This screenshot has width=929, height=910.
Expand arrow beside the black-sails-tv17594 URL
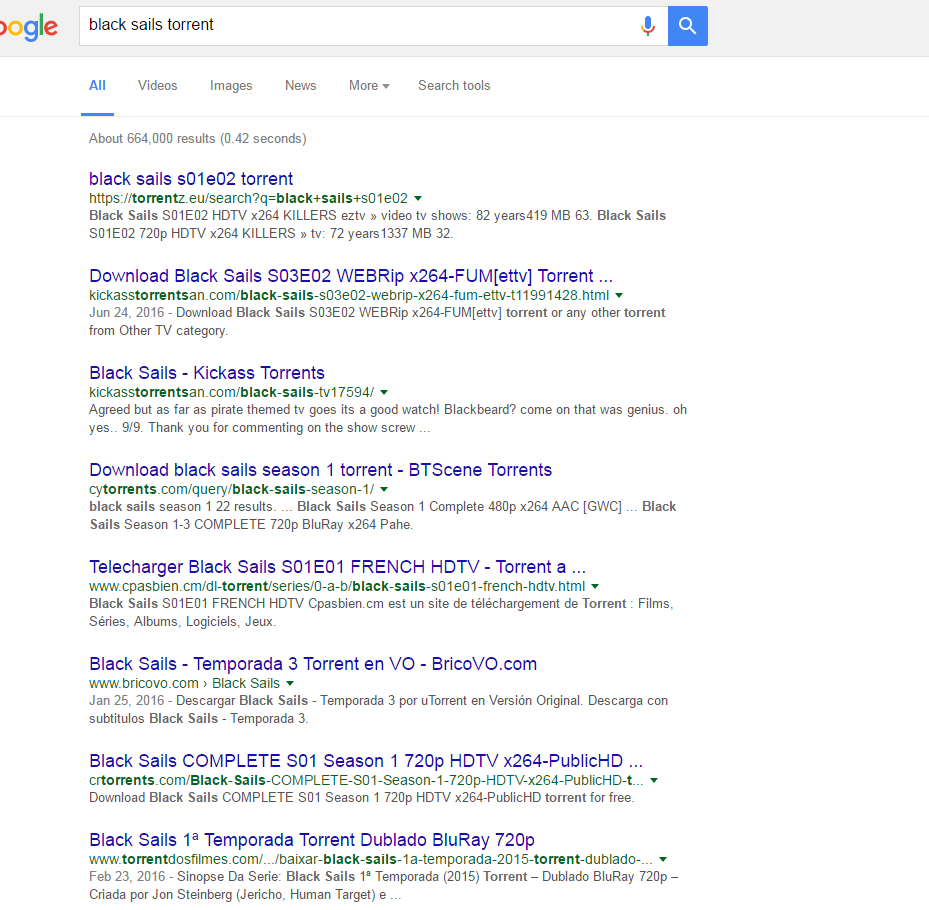pos(384,392)
